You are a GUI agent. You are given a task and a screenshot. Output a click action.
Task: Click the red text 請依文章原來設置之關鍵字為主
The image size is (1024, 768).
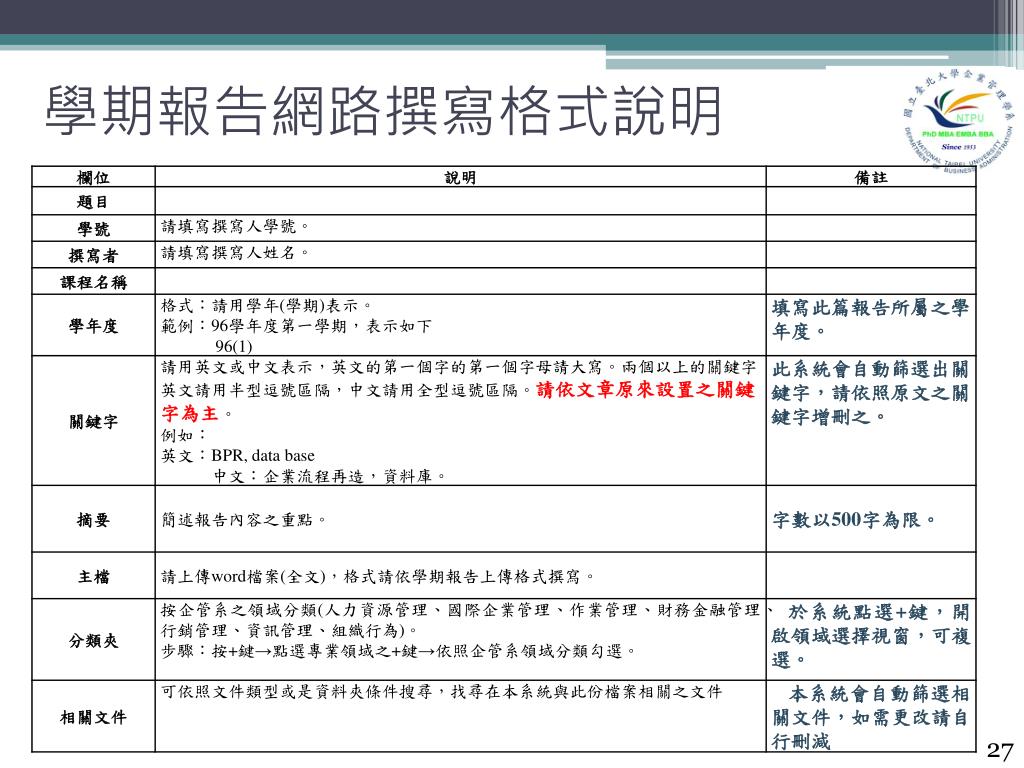[458, 401]
